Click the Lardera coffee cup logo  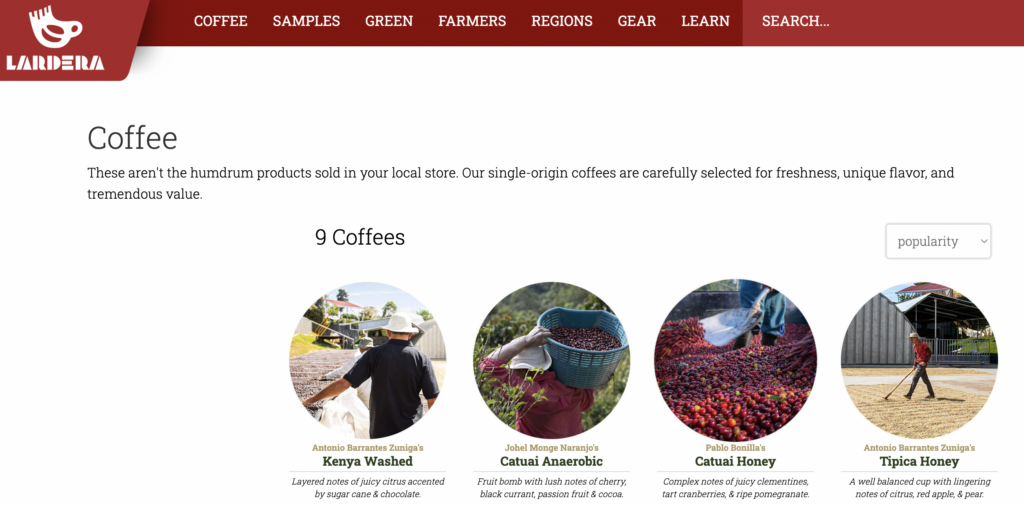pyautogui.click(x=56, y=39)
